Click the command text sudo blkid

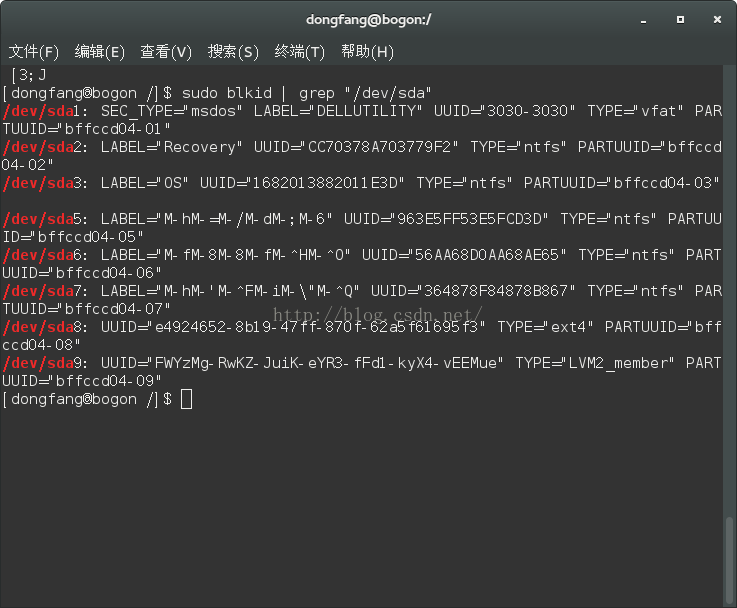coord(227,93)
